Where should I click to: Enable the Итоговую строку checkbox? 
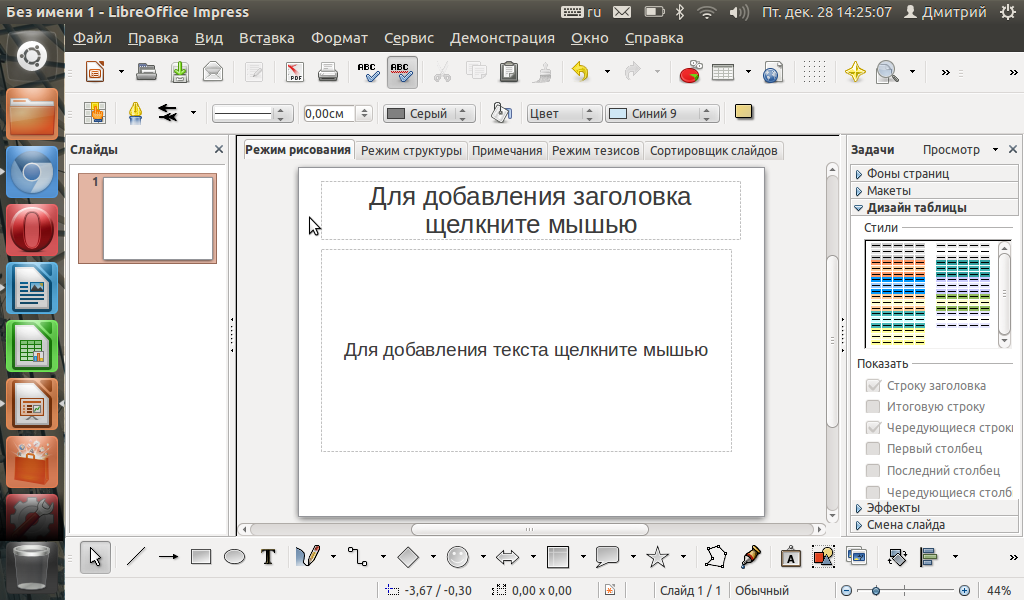[873, 406]
